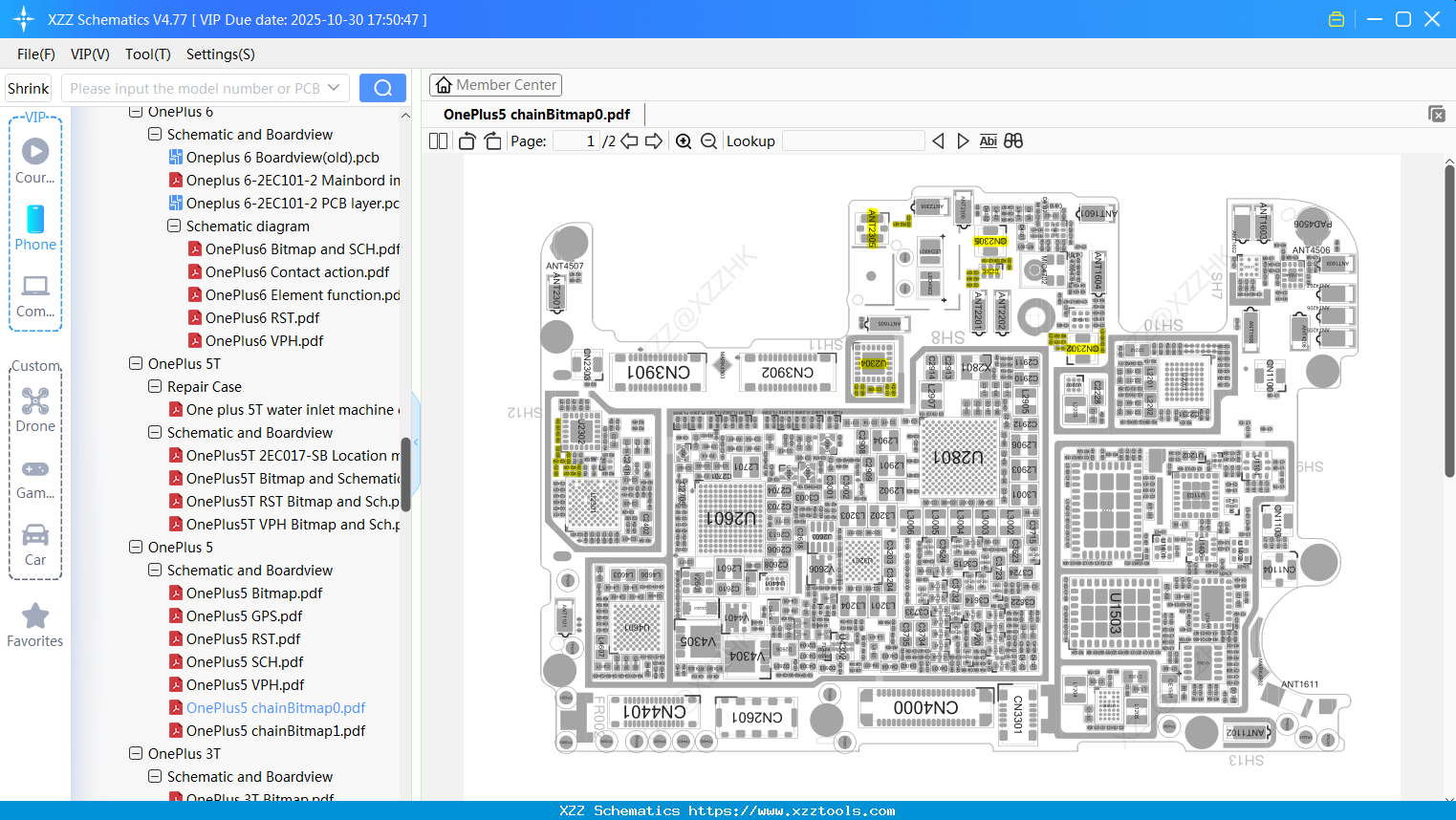This screenshot has width=1456, height=820.
Task: Collapse Schematic and Boardview under OnePlus 5T
Action: (155, 433)
